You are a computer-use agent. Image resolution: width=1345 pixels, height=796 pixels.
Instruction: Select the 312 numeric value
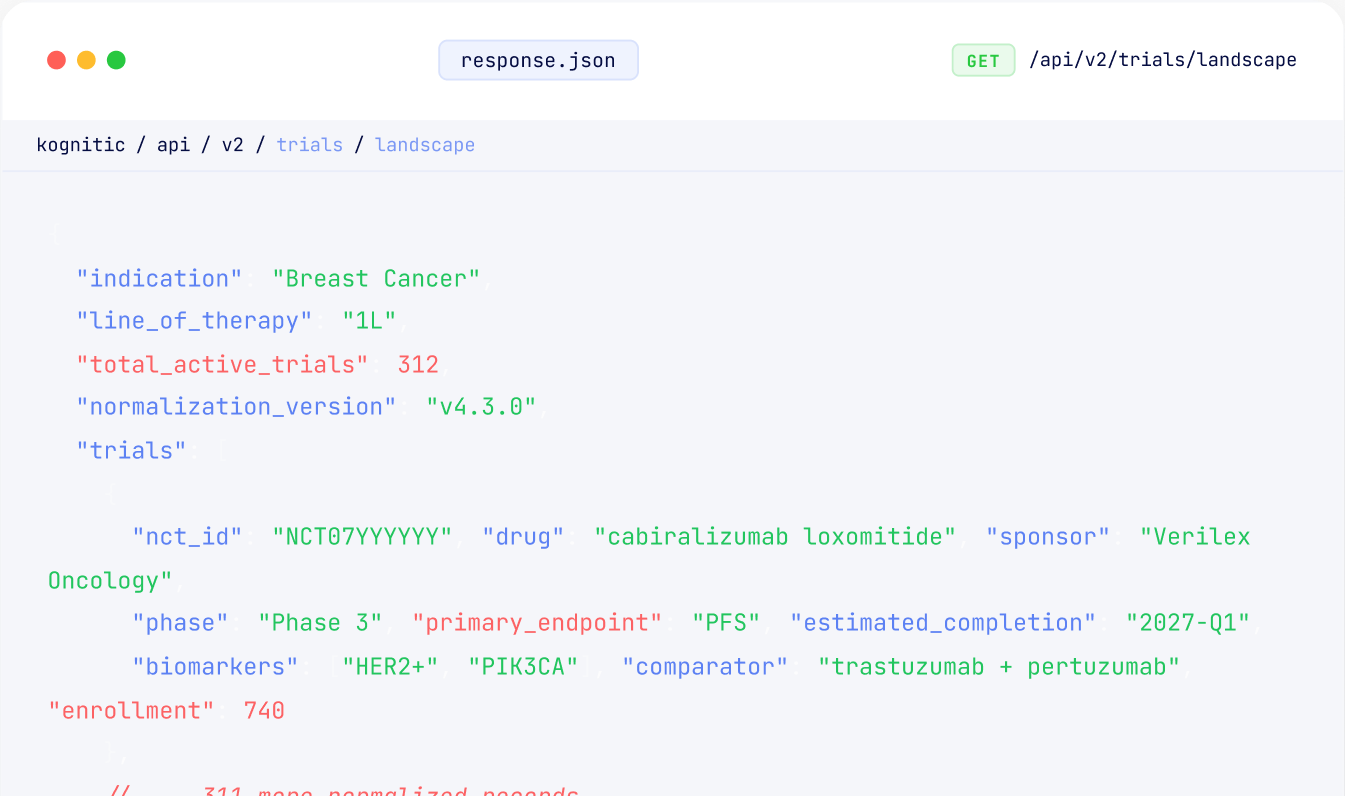(418, 364)
